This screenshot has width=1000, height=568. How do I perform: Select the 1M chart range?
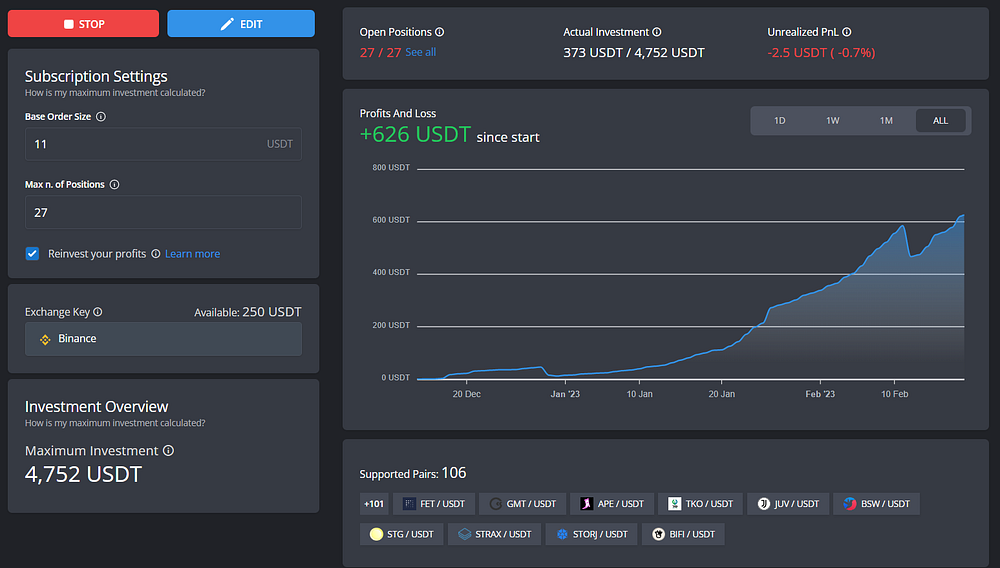tap(886, 120)
